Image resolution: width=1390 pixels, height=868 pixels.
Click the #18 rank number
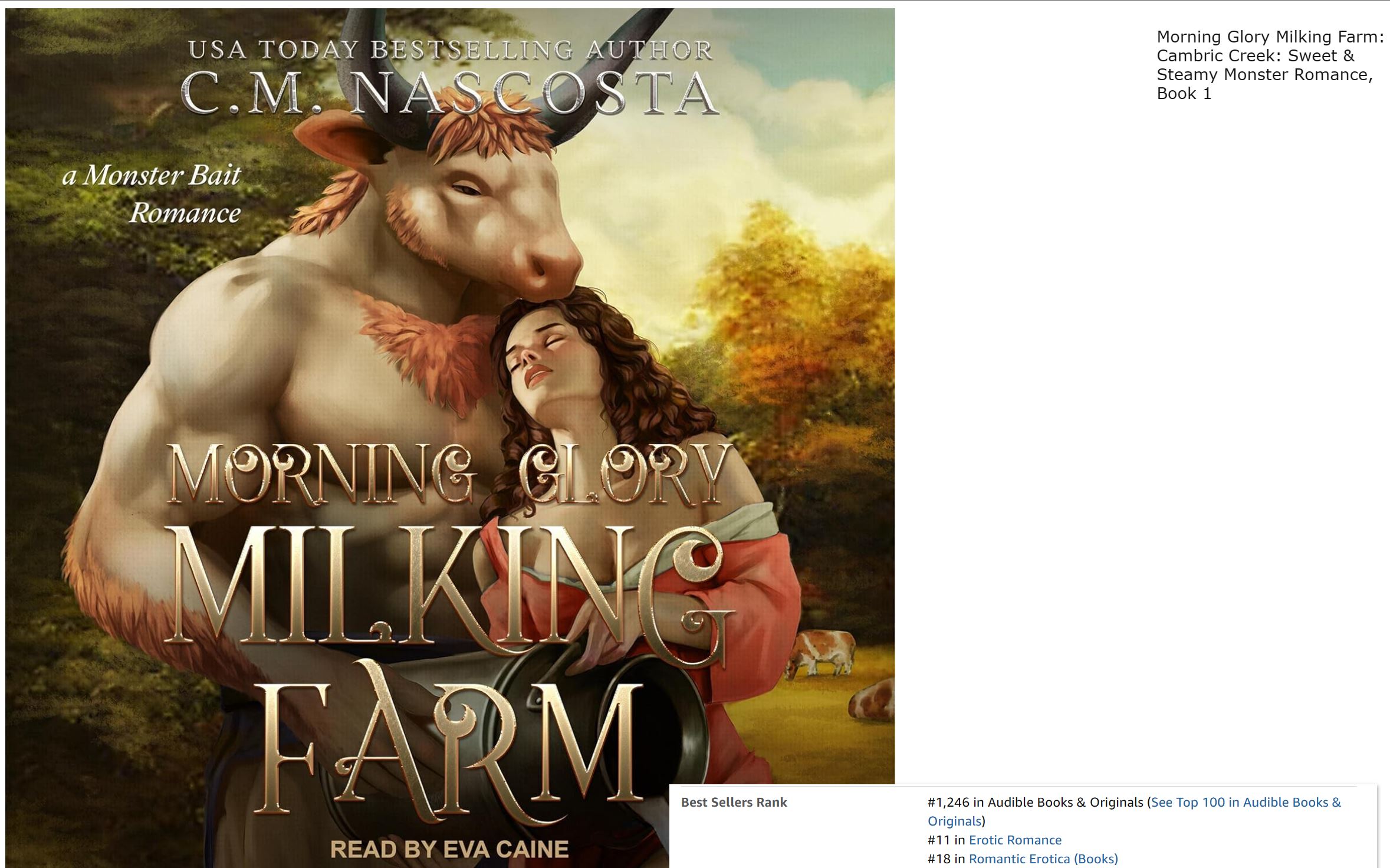point(939,859)
